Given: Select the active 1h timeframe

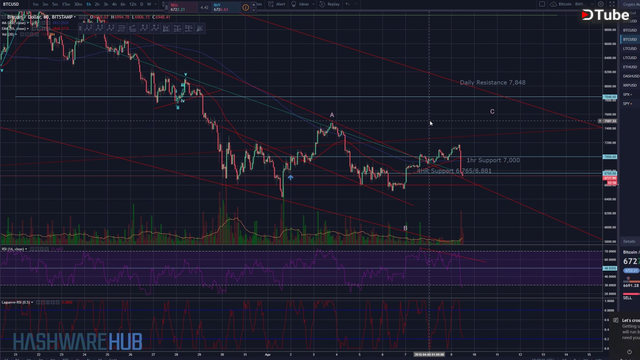Looking at the screenshot, I should pos(89,4).
